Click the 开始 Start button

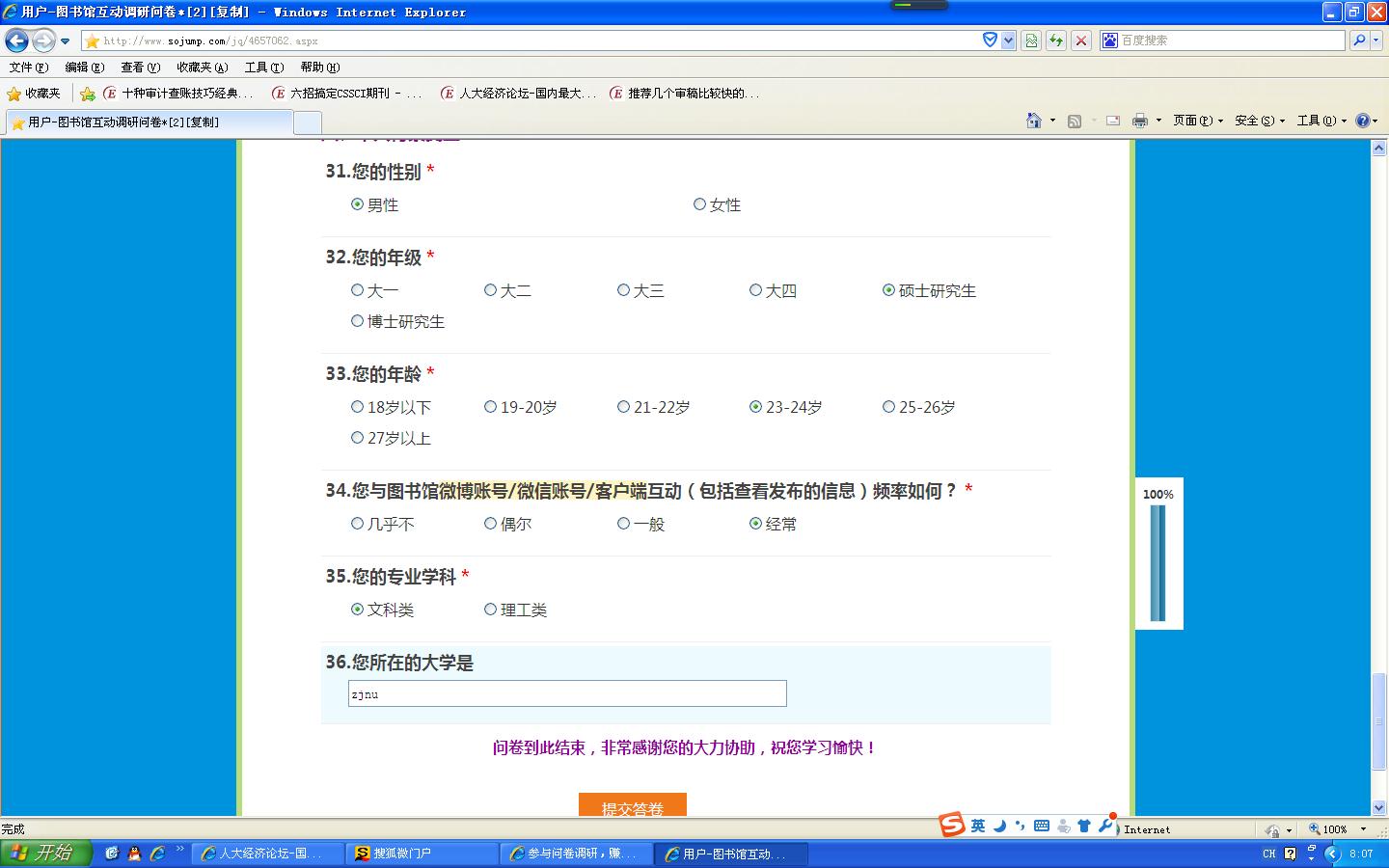click(x=44, y=854)
